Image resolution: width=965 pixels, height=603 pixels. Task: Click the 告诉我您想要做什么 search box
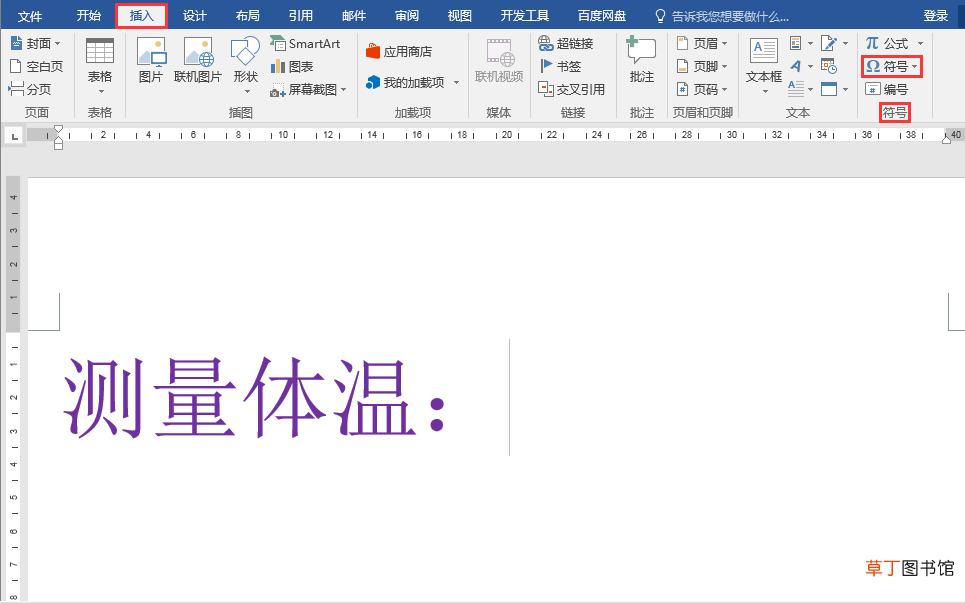pos(723,17)
